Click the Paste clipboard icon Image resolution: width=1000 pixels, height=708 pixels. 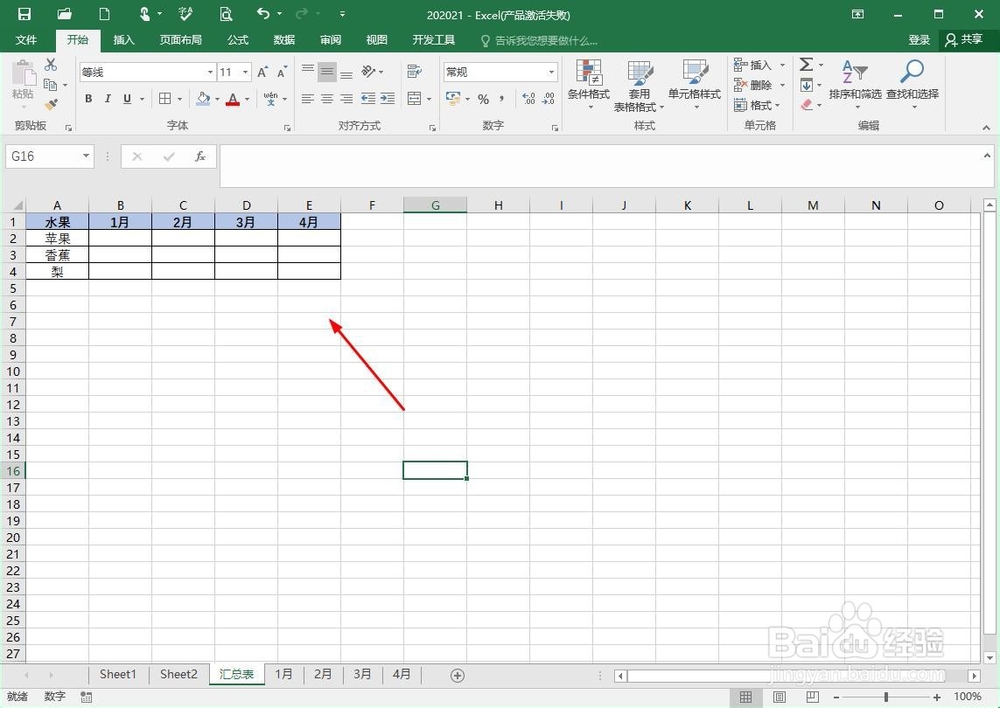(x=23, y=74)
